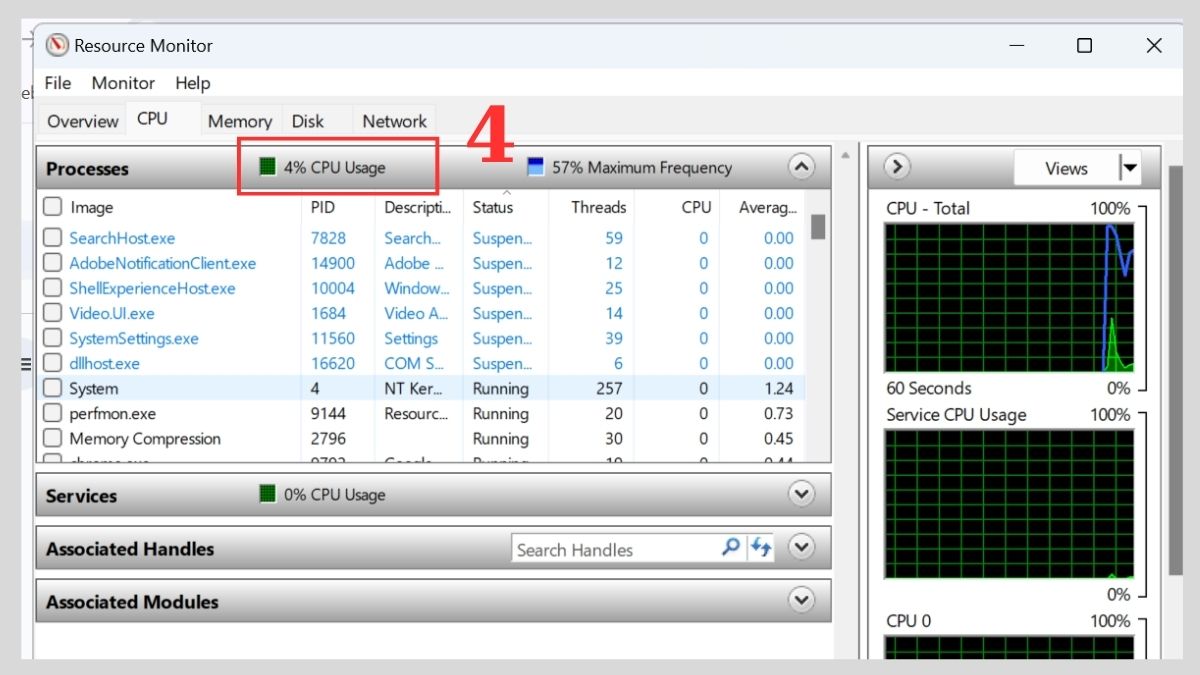Check the perfmon.exe checkbox
The image size is (1200, 675).
click(x=51, y=413)
